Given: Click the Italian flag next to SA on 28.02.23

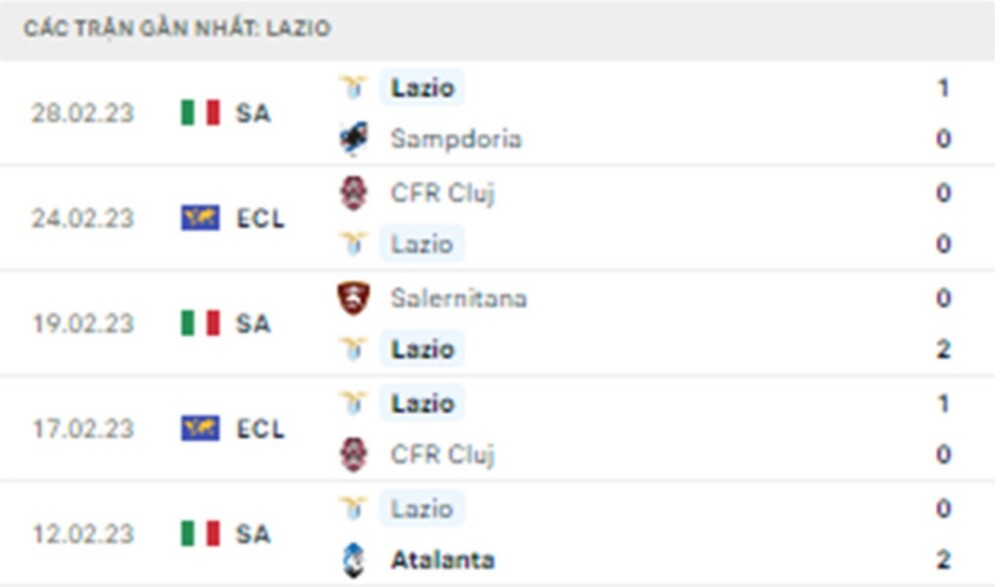Looking at the screenshot, I should (x=203, y=113).
